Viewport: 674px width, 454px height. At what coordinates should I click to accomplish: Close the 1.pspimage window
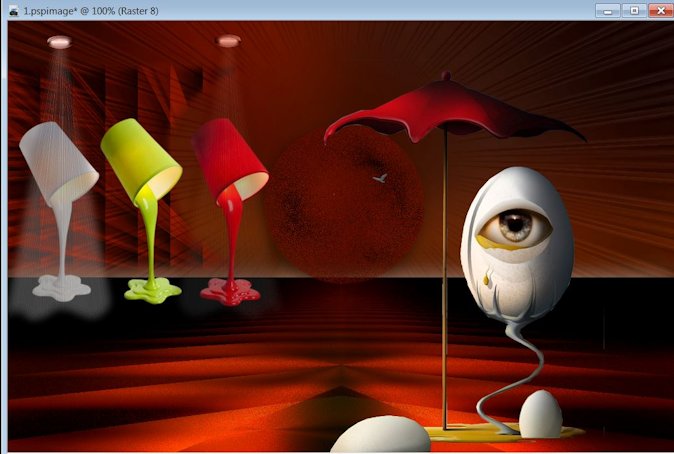point(661,10)
